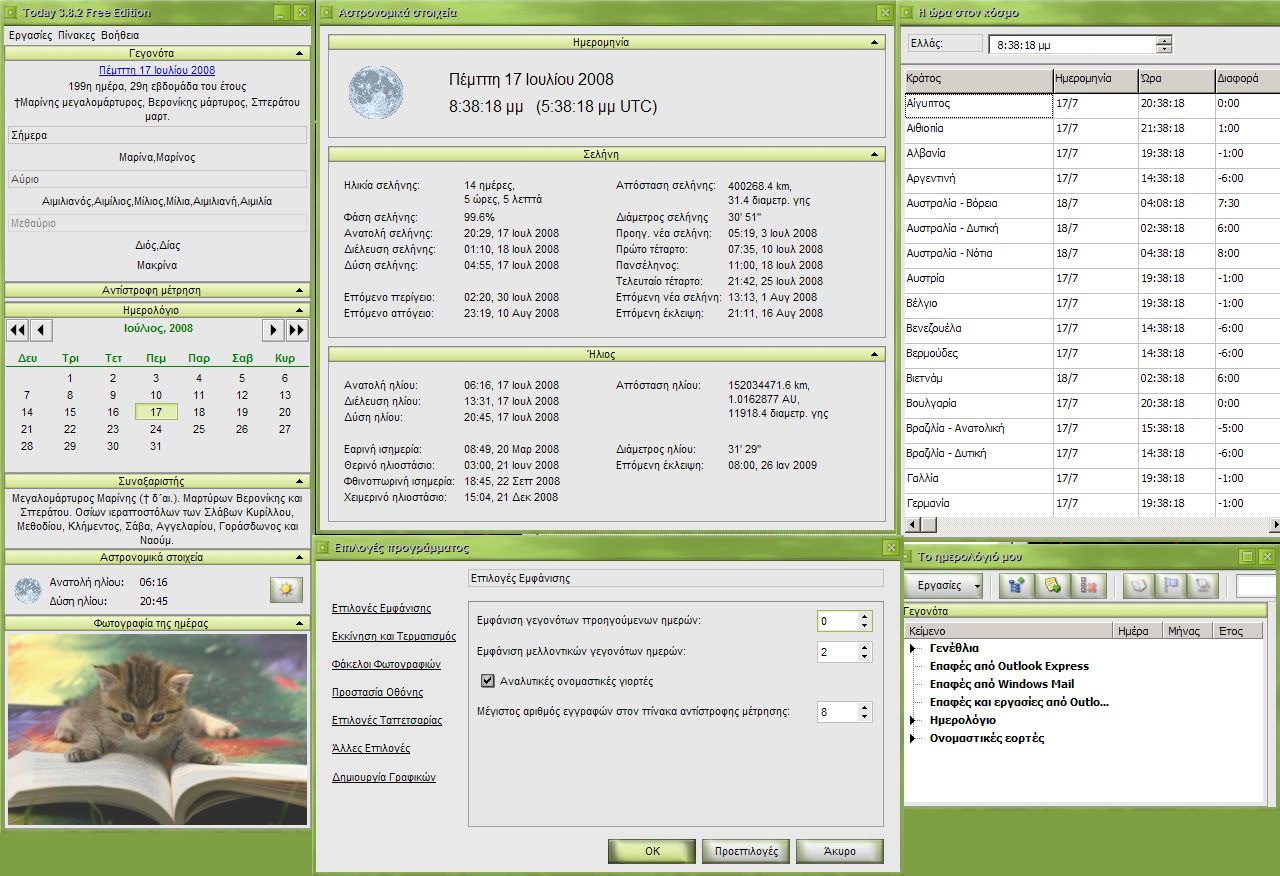This screenshot has height=876, width=1280.
Task: Click the Προεπιλογές button
Action: point(745,851)
